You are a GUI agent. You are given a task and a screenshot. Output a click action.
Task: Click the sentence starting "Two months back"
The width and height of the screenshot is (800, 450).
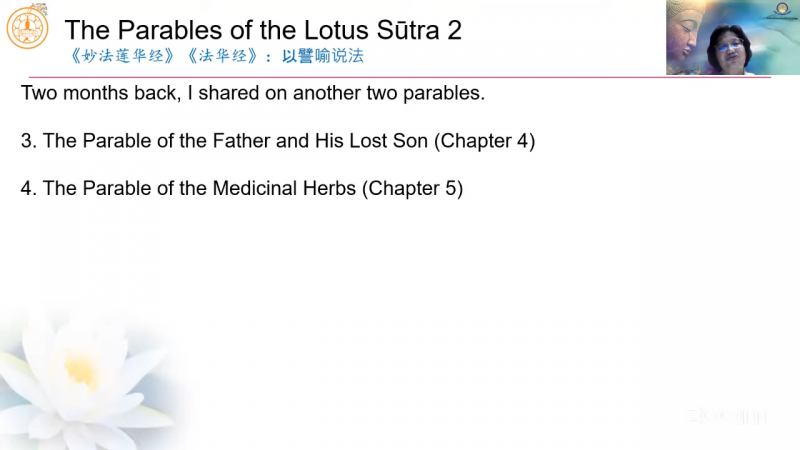[x=252, y=95]
